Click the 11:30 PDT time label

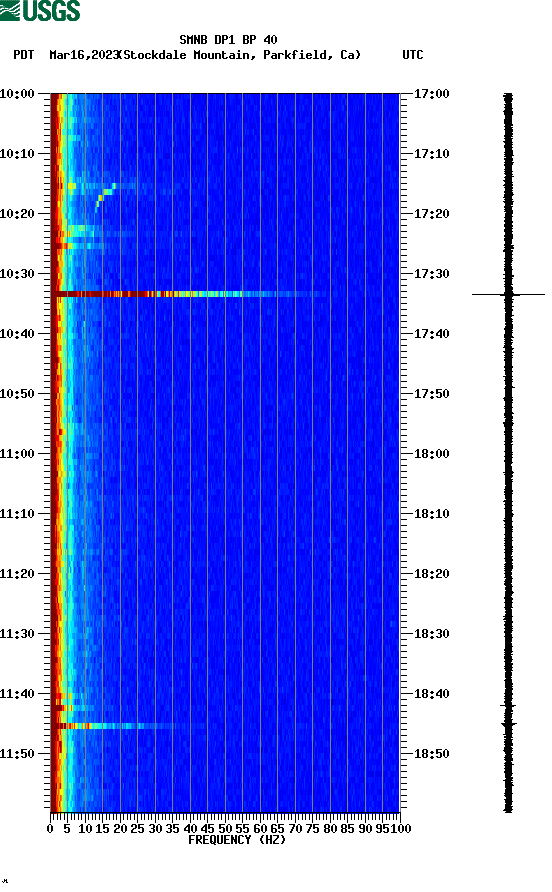[x=17, y=634]
